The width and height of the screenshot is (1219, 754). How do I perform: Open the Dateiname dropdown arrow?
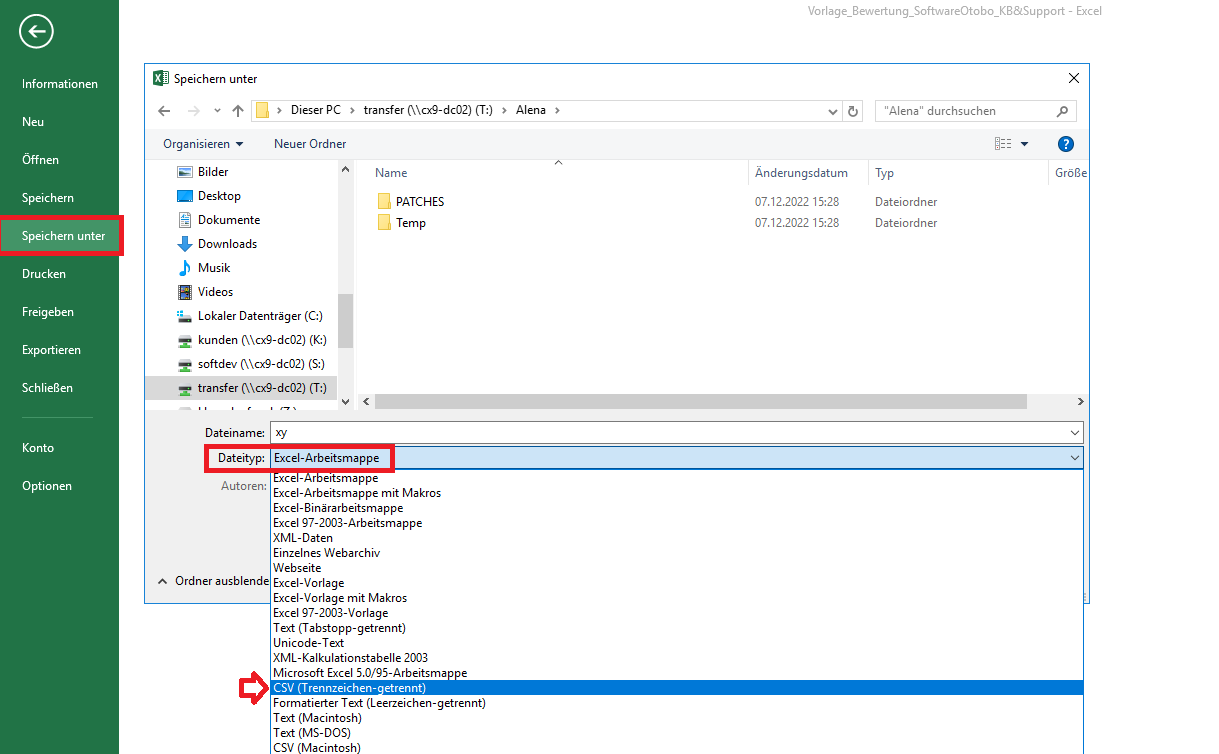pyautogui.click(x=1075, y=433)
